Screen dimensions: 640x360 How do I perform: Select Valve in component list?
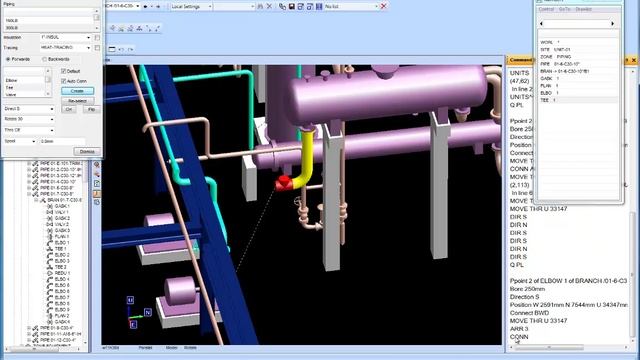pos(11,94)
